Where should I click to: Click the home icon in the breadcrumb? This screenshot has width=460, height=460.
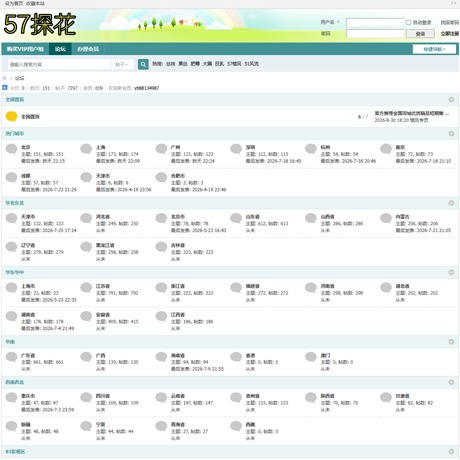click(4, 78)
